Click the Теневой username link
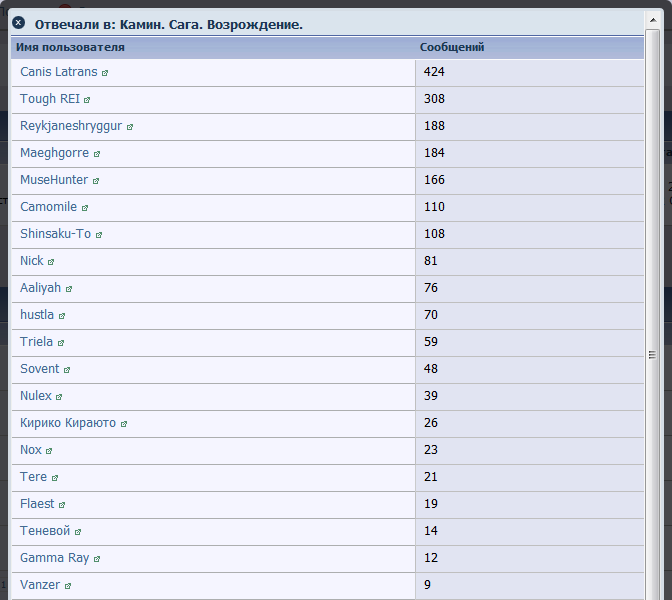 (x=45, y=531)
